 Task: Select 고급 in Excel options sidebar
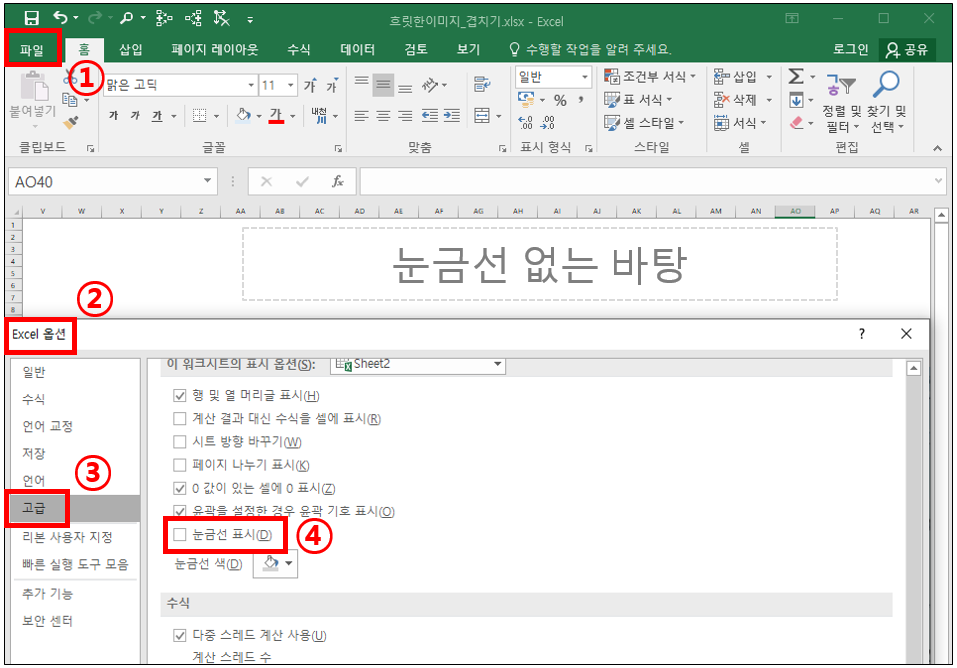pos(76,508)
